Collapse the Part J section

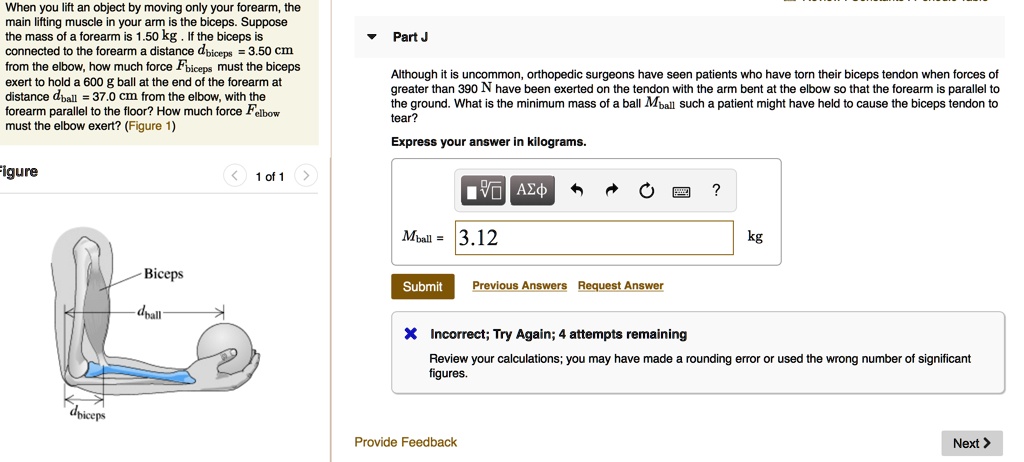click(372, 37)
